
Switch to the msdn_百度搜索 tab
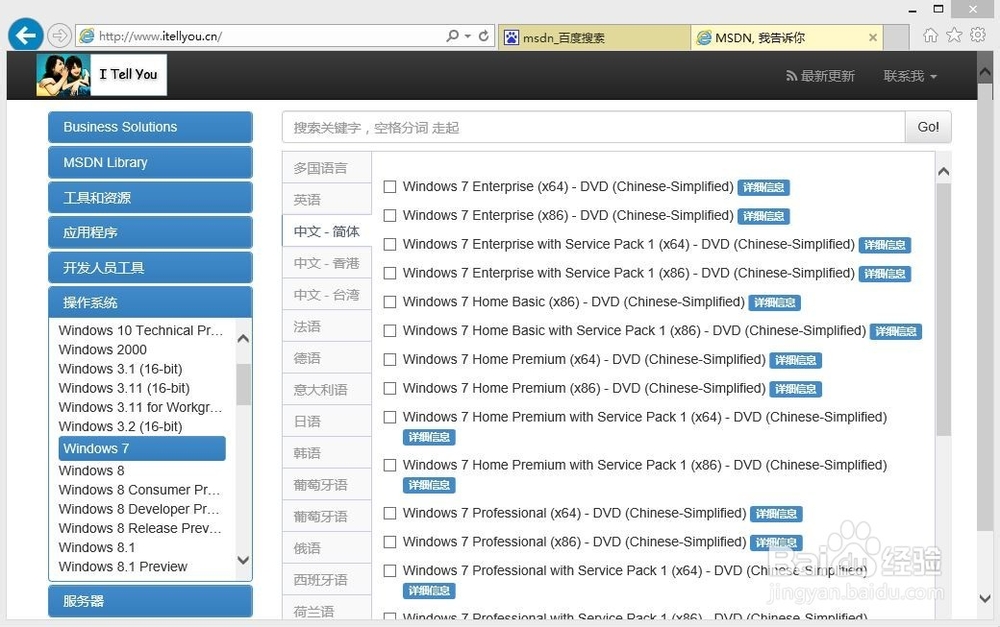tap(594, 38)
